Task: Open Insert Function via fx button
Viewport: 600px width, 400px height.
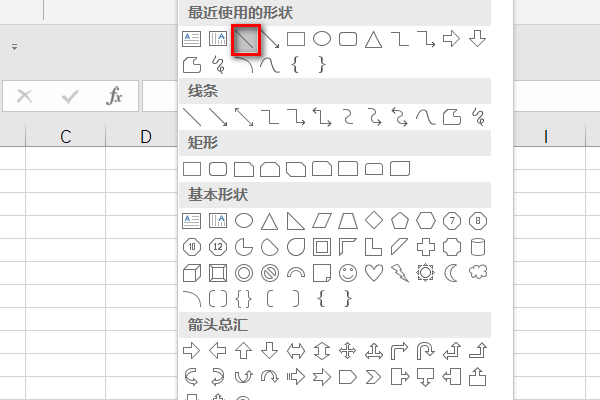Action: coord(114,96)
